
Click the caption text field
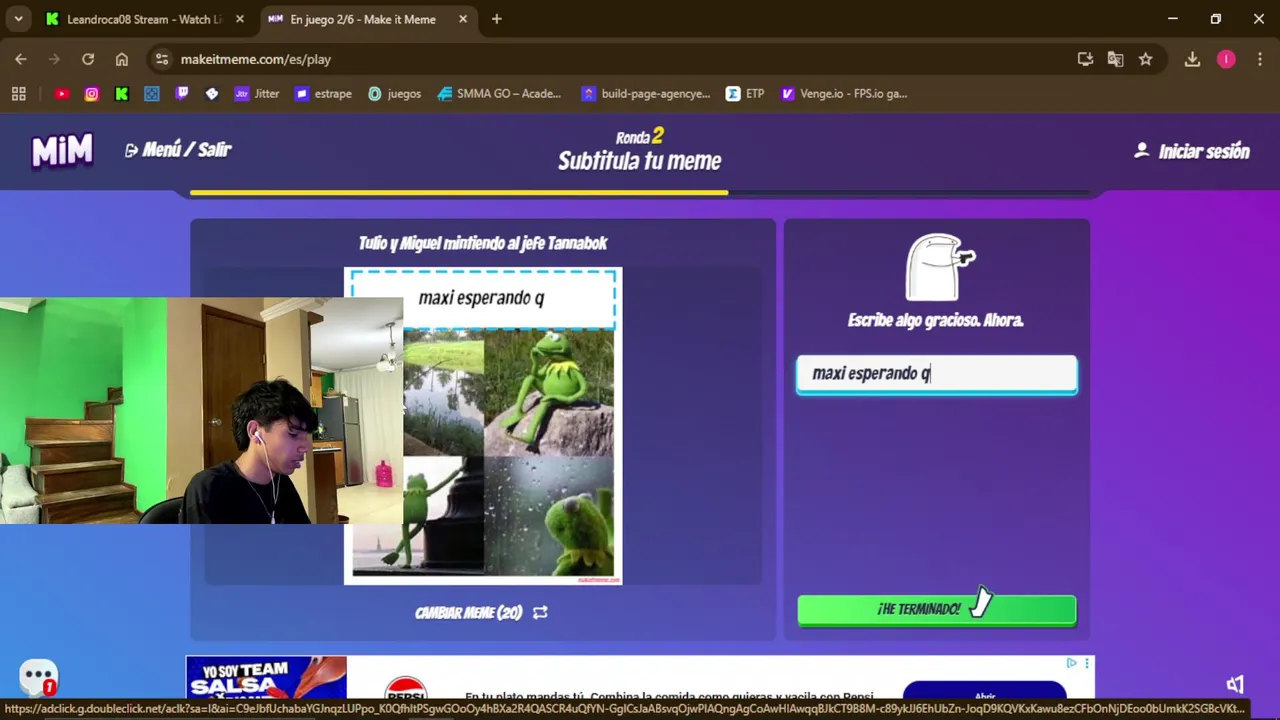(x=937, y=374)
